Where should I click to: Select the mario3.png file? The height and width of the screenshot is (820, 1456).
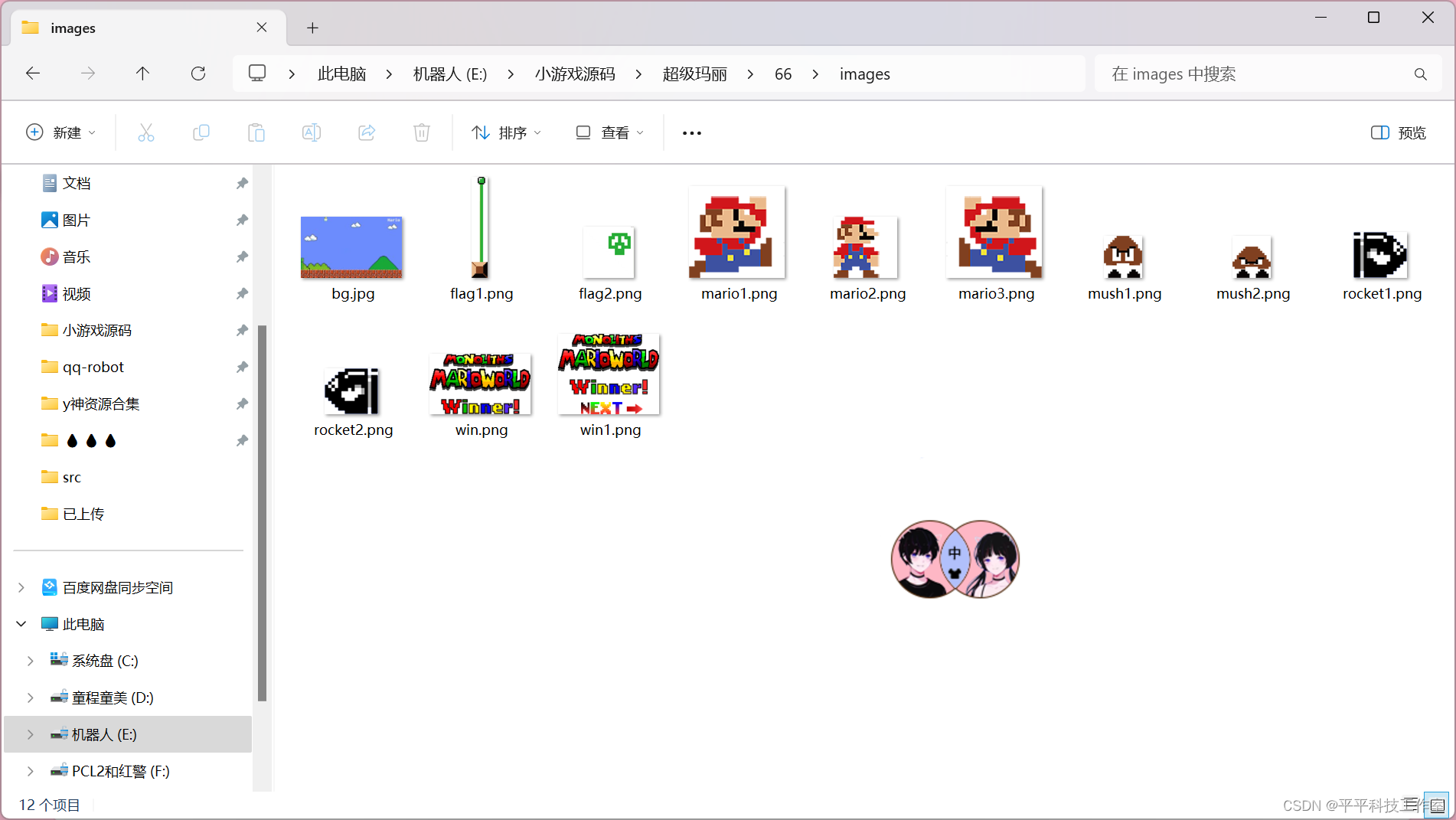996,243
